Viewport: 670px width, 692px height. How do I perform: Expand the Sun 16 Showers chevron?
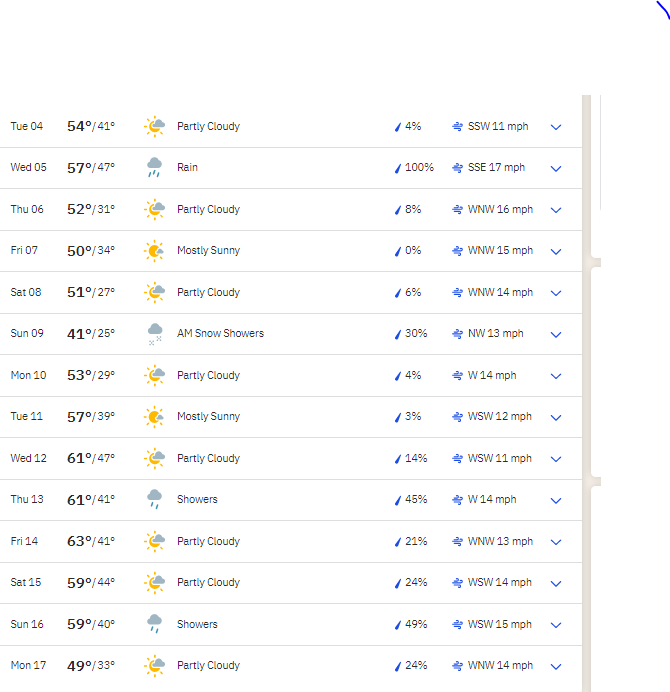pyautogui.click(x=556, y=625)
